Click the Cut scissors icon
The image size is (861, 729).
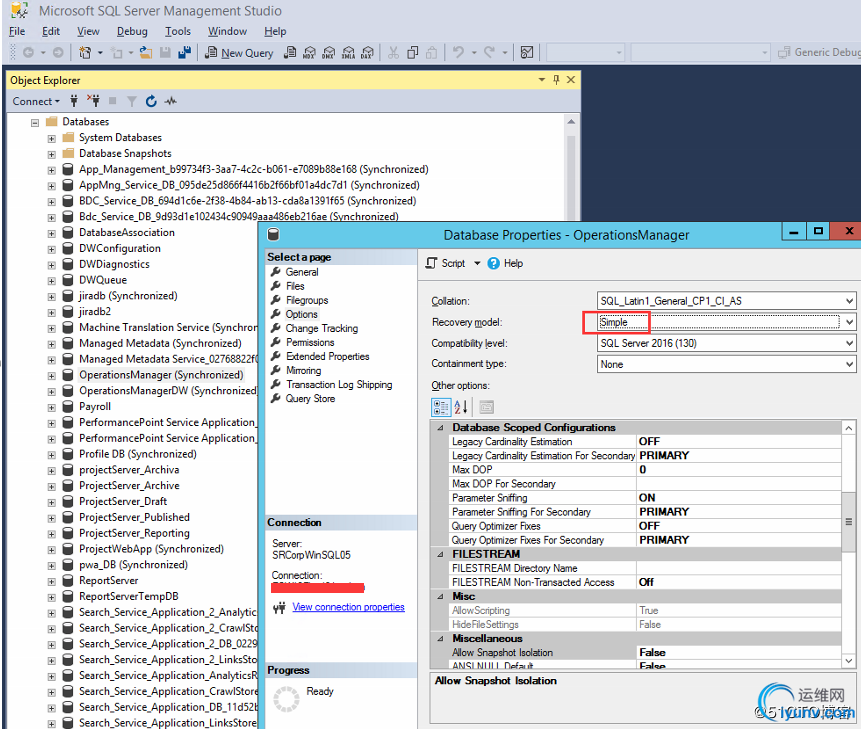point(393,53)
